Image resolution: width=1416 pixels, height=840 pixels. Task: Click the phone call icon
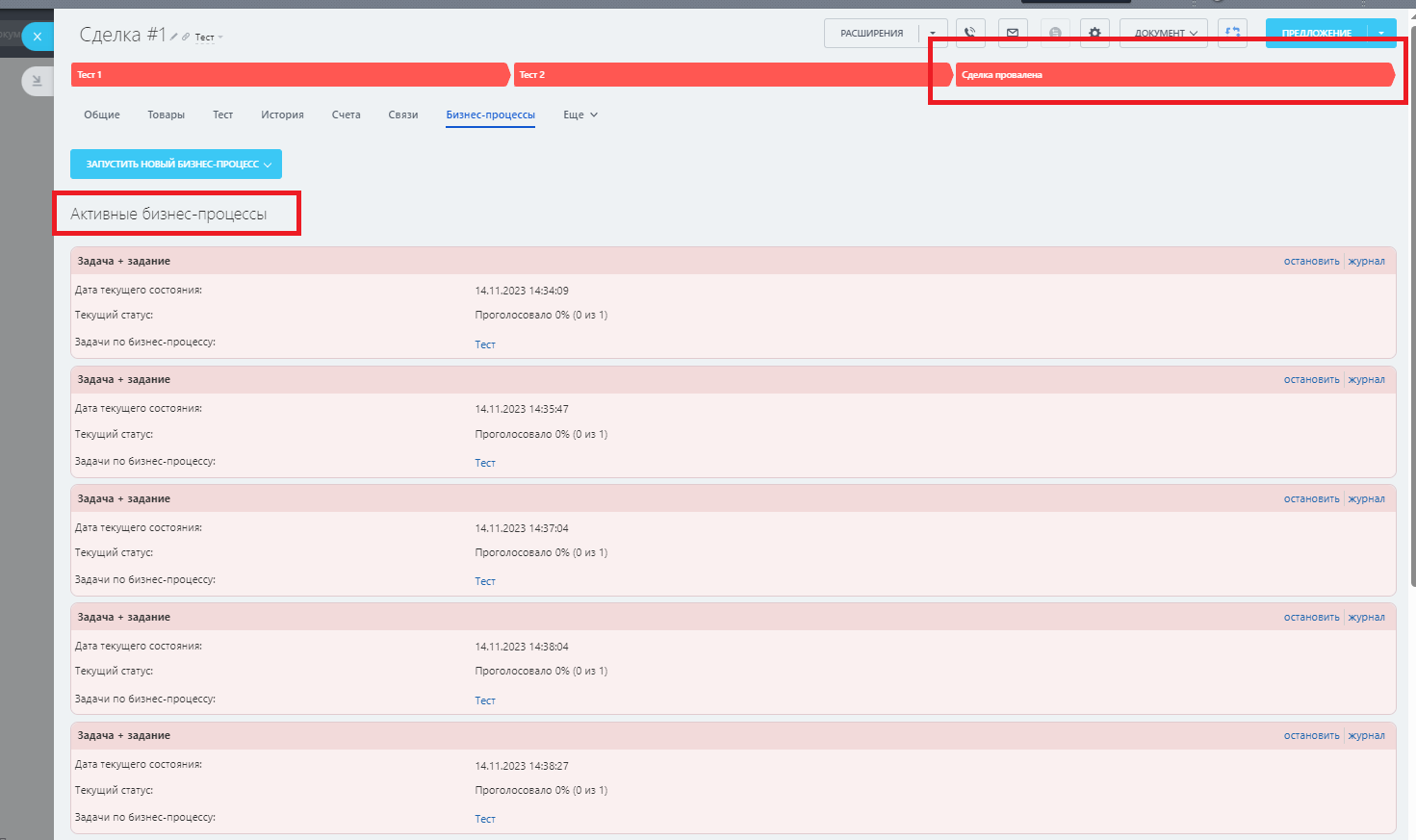[970, 33]
